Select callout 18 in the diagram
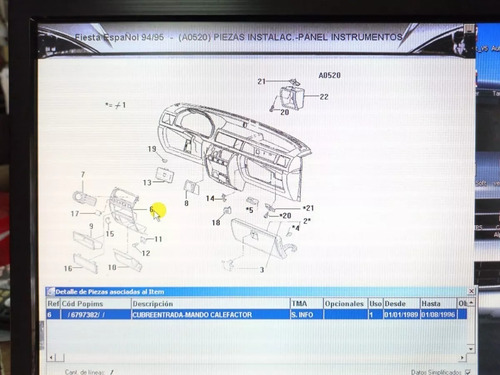 click(x=216, y=222)
